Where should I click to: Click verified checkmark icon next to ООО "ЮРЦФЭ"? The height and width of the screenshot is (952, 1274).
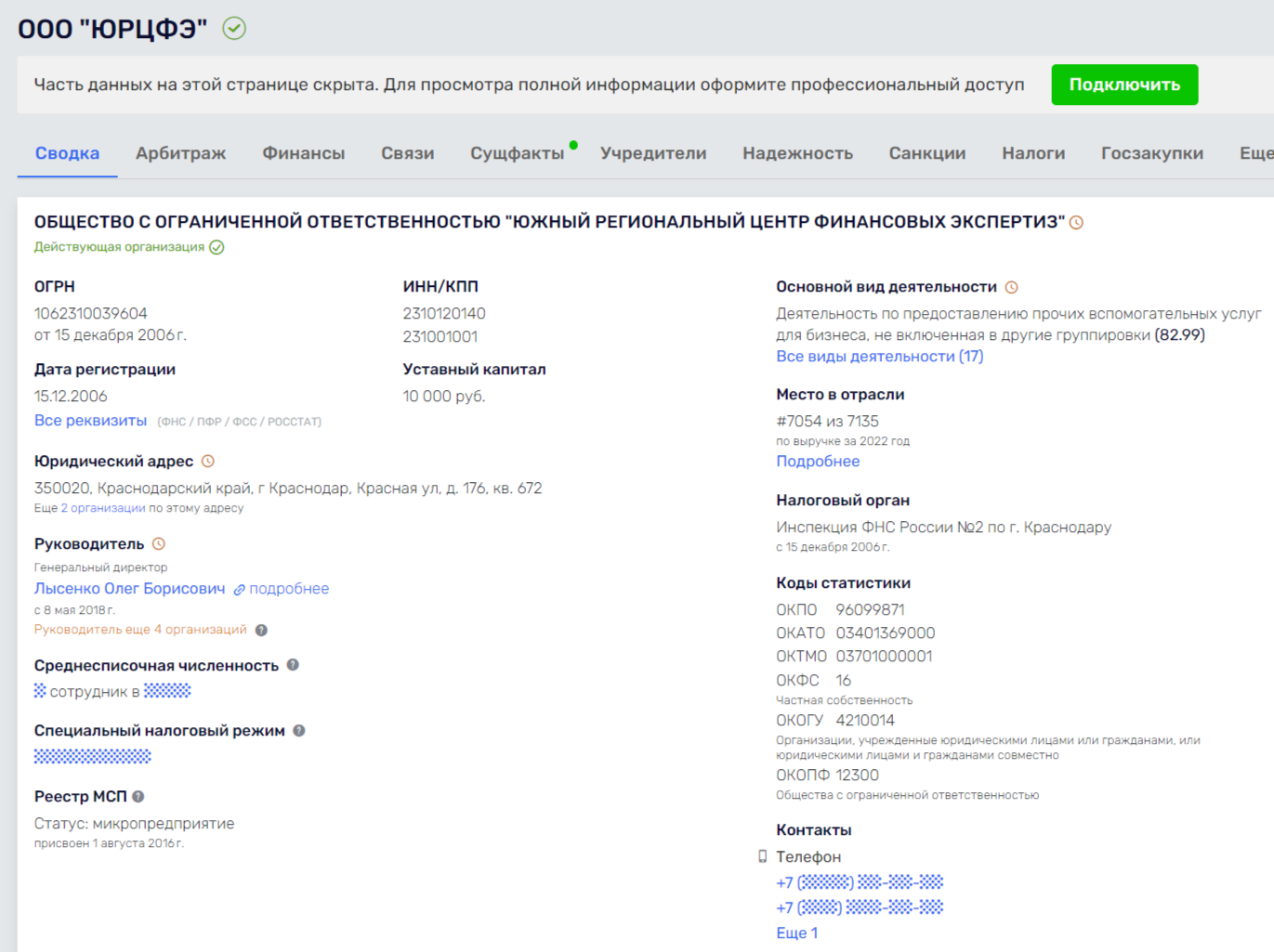pyautogui.click(x=234, y=29)
